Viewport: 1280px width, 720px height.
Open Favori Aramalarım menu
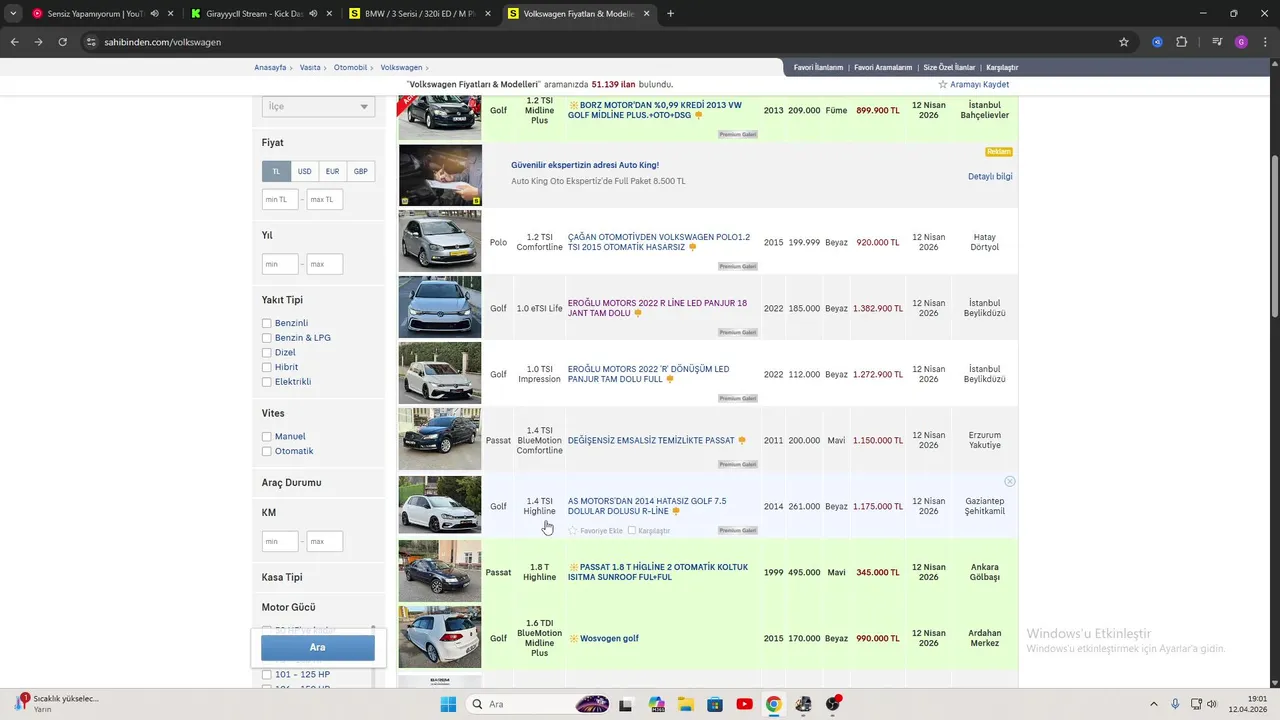(x=883, y=68)
